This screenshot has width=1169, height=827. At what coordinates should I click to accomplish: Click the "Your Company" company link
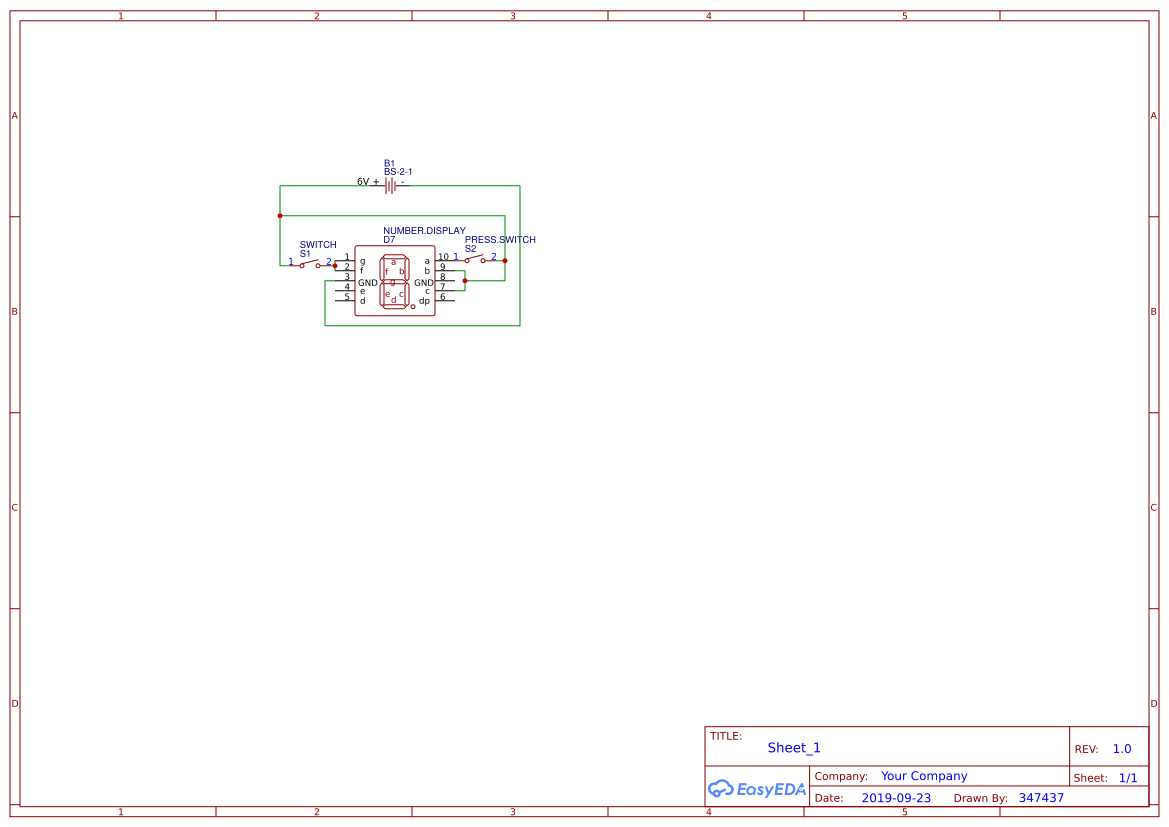click(x=923, y=776)
